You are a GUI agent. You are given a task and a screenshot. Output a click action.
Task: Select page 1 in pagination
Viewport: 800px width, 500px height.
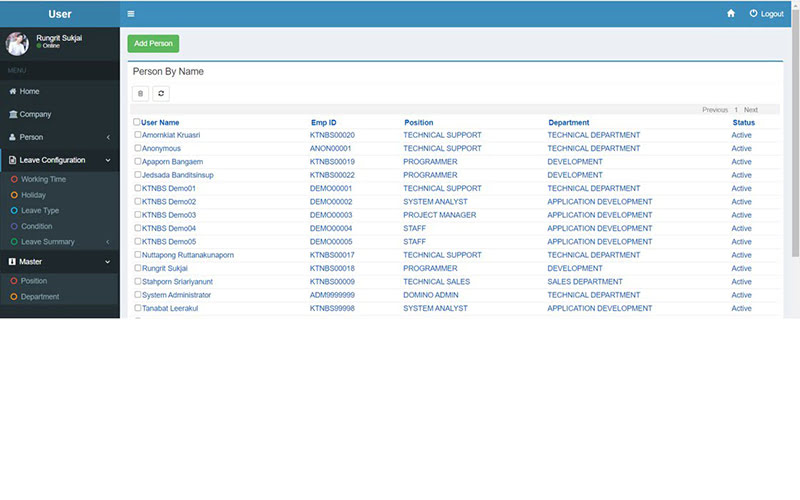click(x=736, y=110)
